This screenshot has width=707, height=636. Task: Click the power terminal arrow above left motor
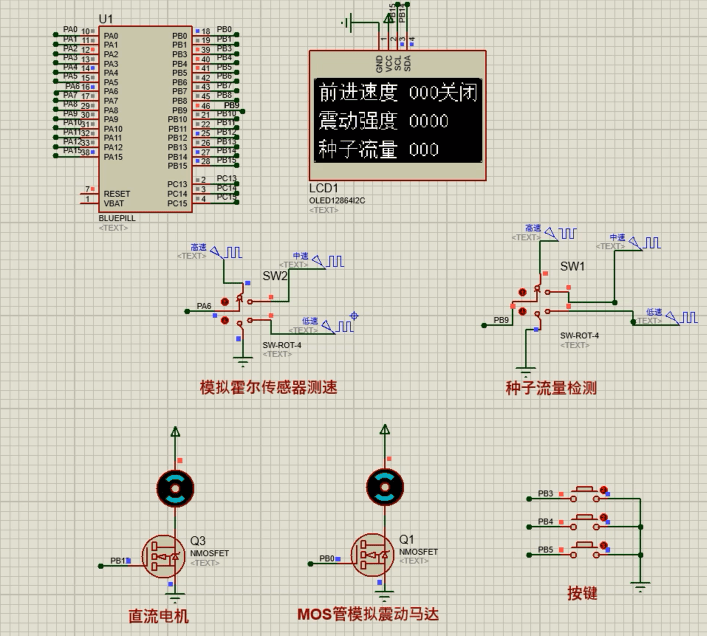click(x=175, y=432)
